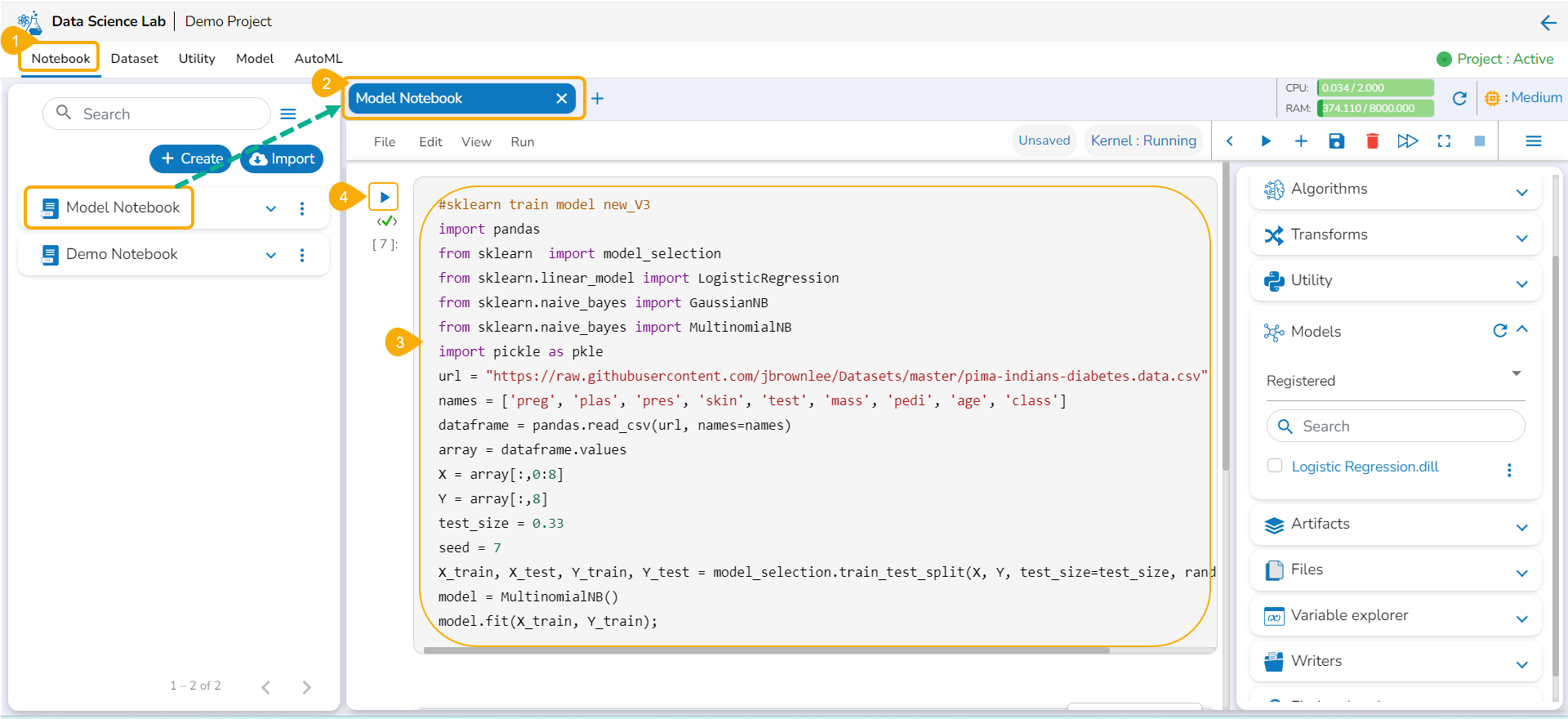Check the Logistic Regression.dill checkbox
This screenshot has width=1568, height=719.
pos(1274,466)
